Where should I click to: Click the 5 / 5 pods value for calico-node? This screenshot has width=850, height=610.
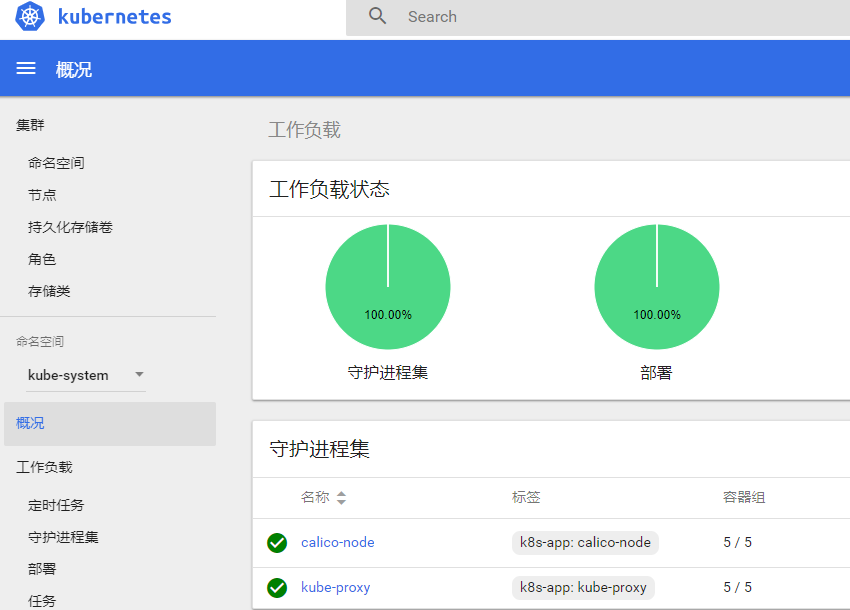738,542
